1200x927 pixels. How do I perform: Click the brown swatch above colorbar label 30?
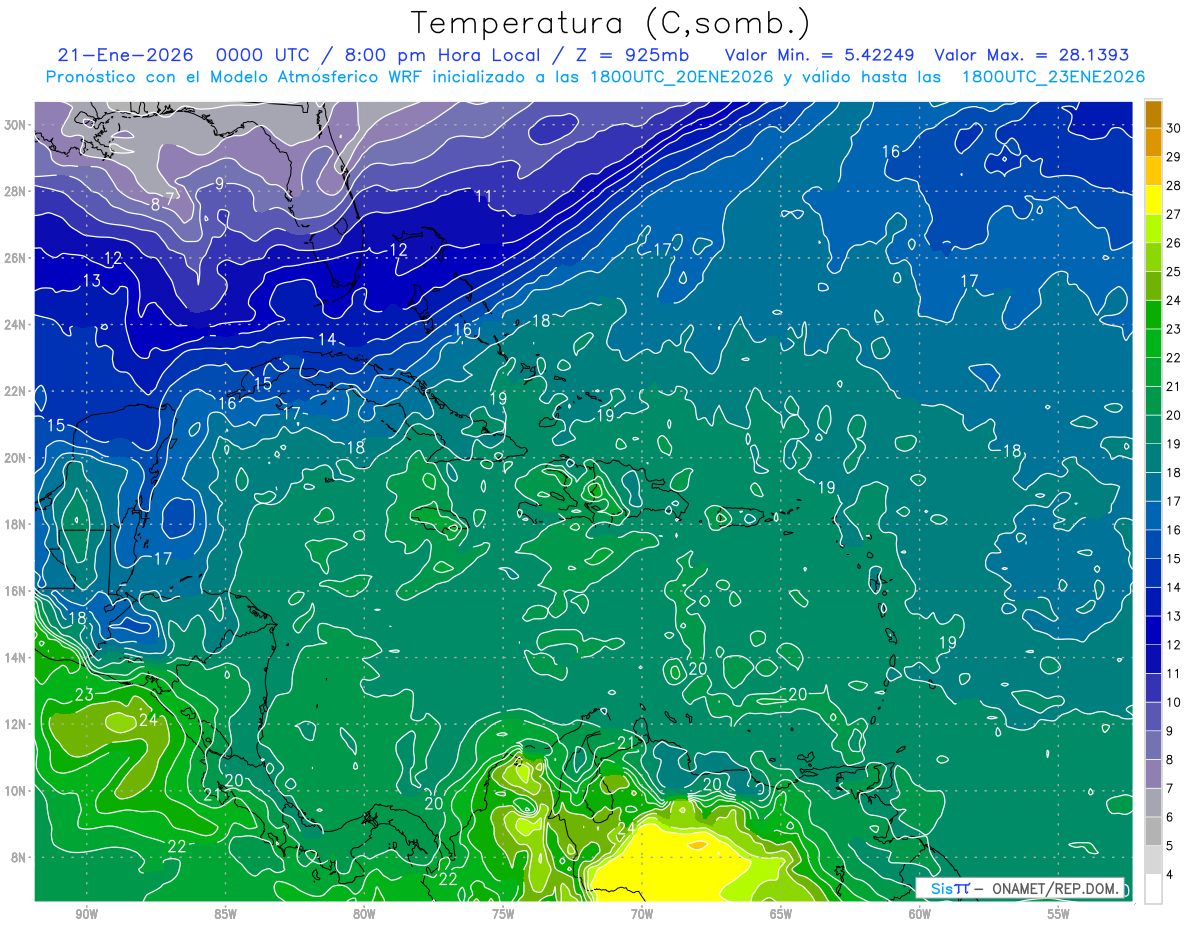1153,114
